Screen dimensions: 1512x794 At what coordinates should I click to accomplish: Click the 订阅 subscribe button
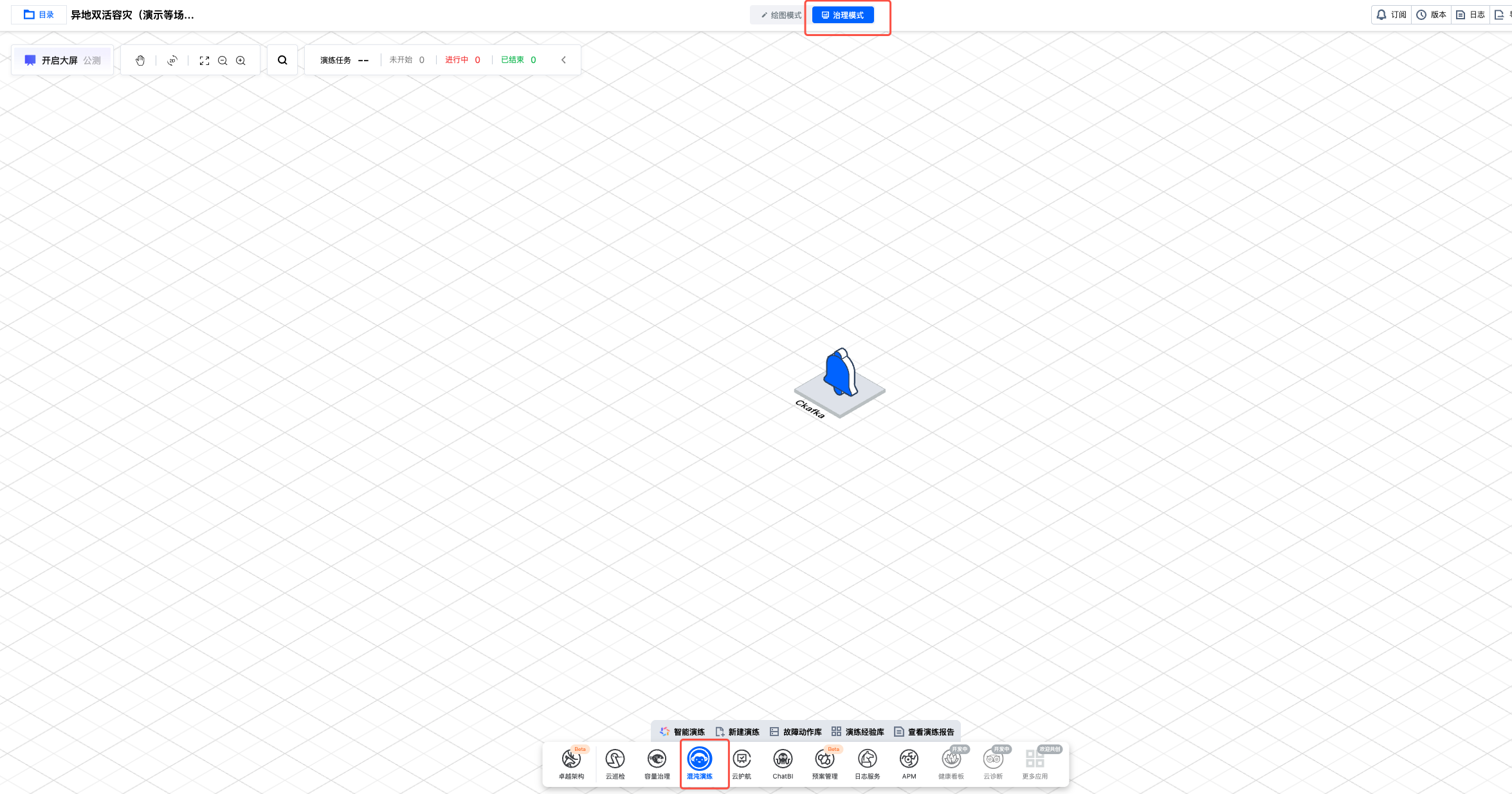point(1391,15)
